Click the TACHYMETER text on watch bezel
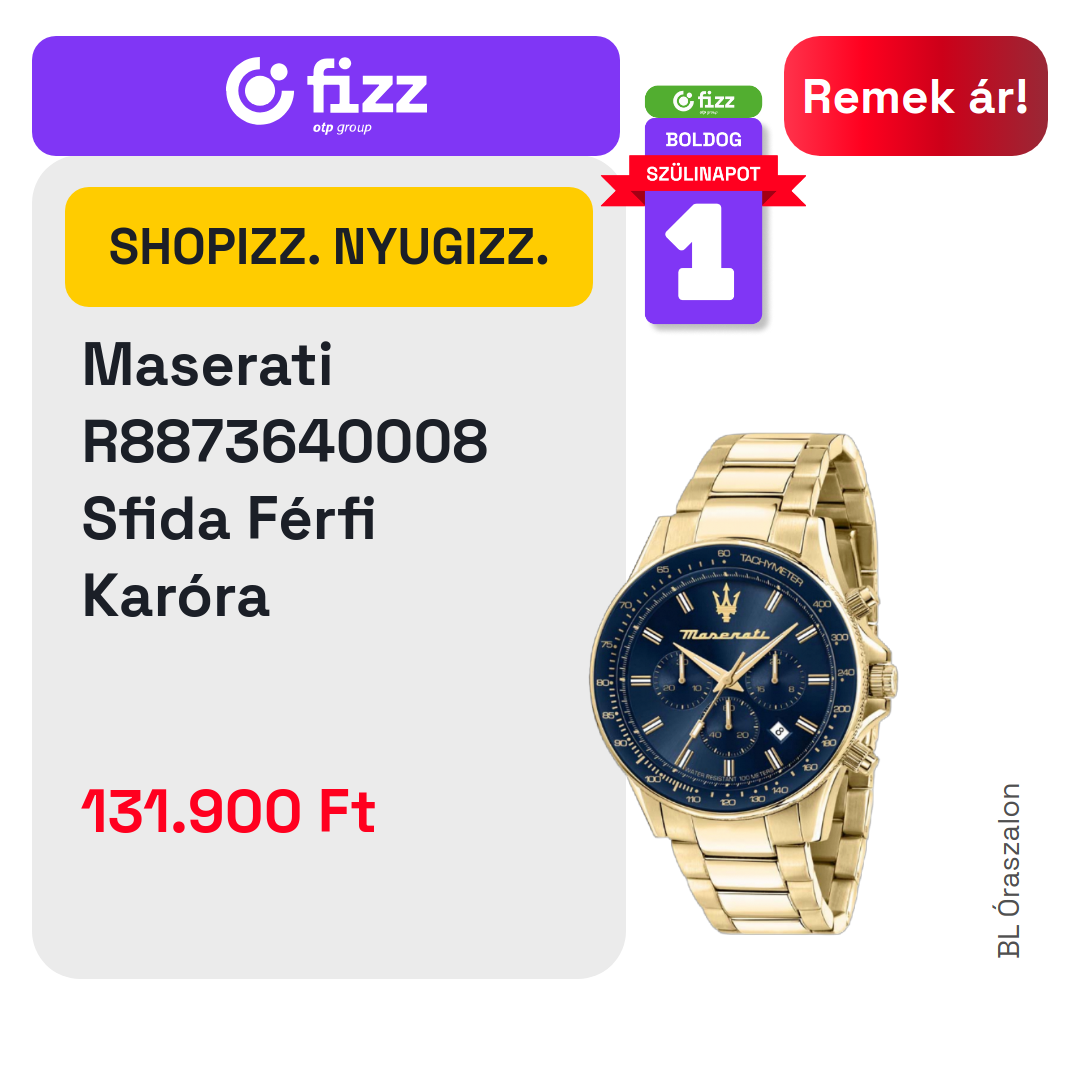 point(771,569)
